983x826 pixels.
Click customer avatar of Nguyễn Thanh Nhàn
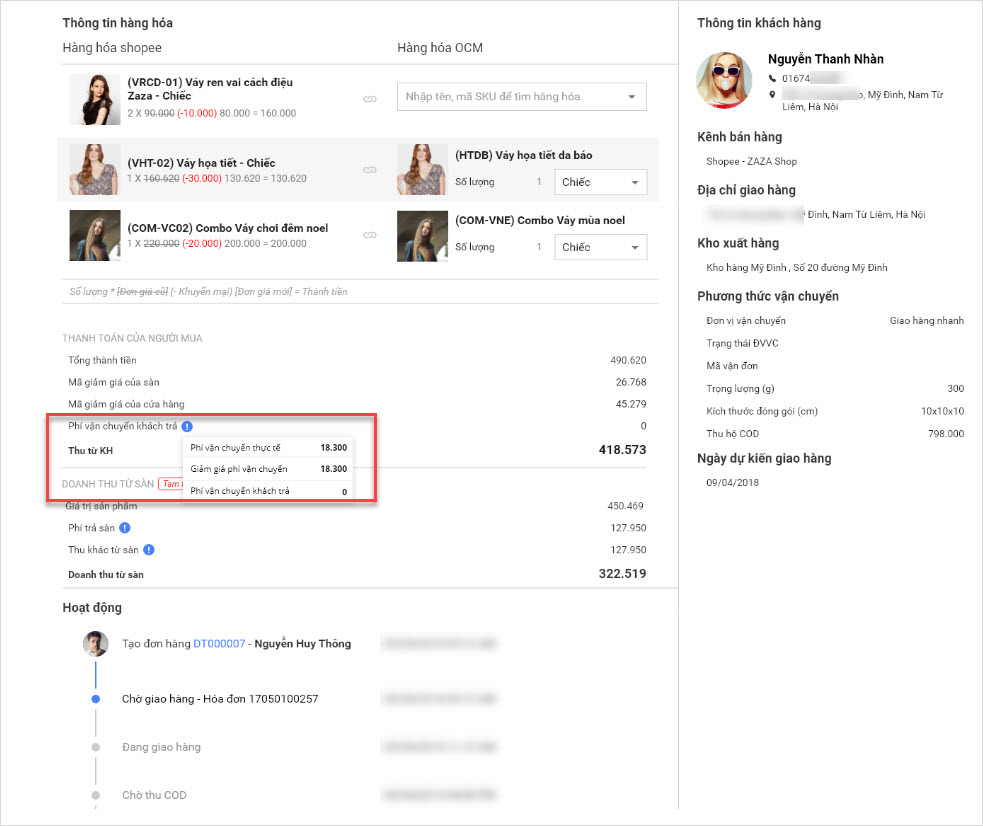tap(724, 80)
